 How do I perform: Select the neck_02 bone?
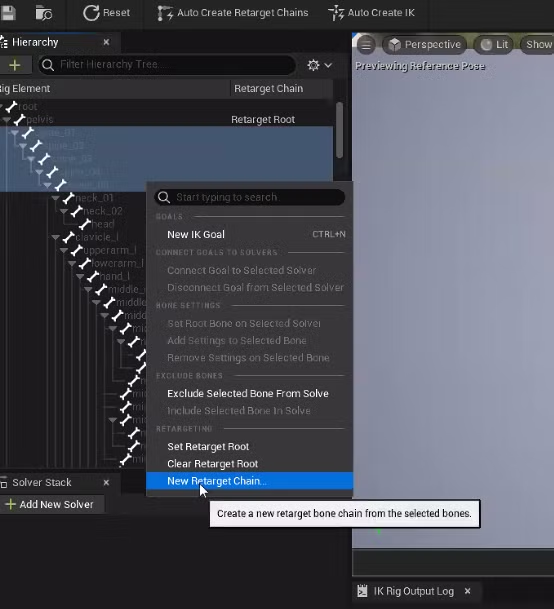[x=103, y=211]
